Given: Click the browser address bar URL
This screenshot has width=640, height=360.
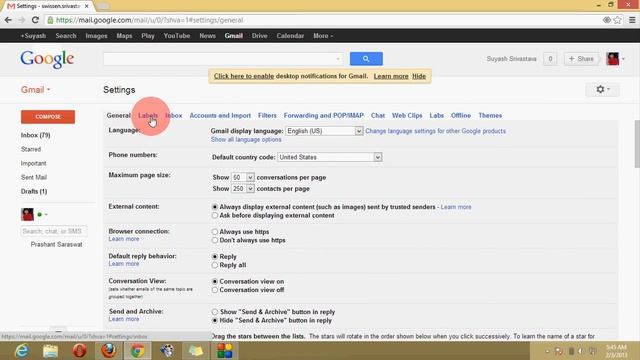Looking at the screenshot, I should click(x=149, y=20).
